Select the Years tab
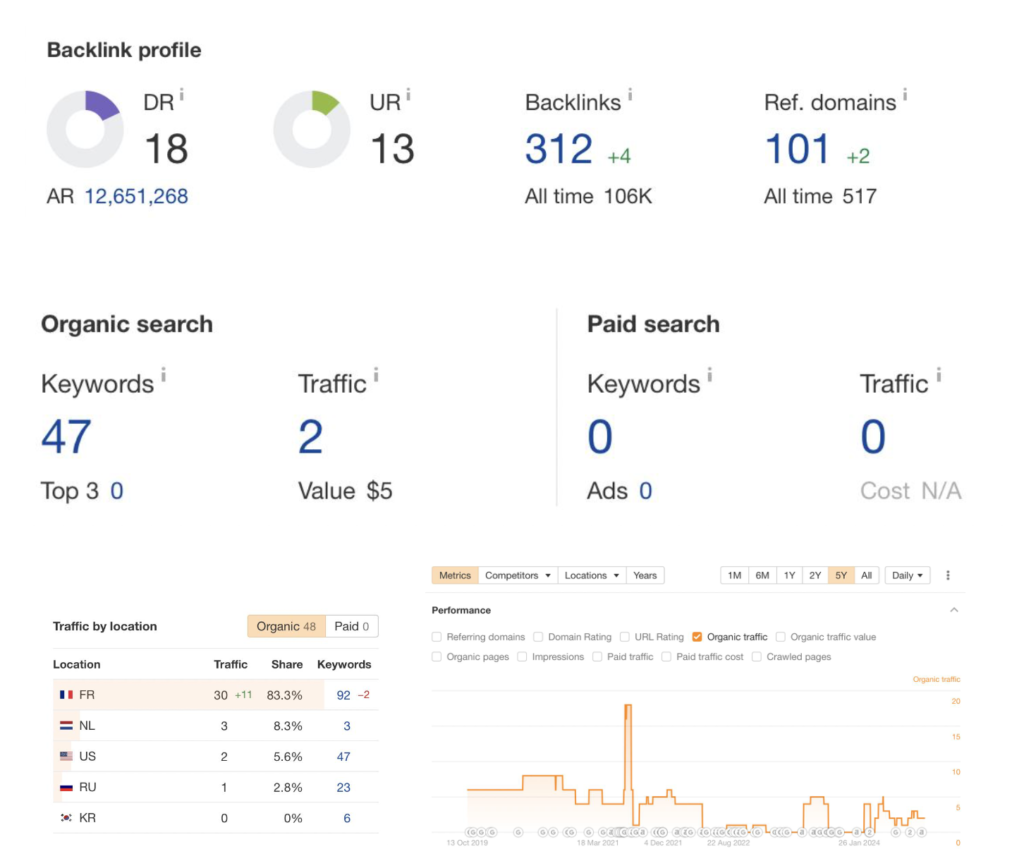The image size is (1024, 849). 645,575
